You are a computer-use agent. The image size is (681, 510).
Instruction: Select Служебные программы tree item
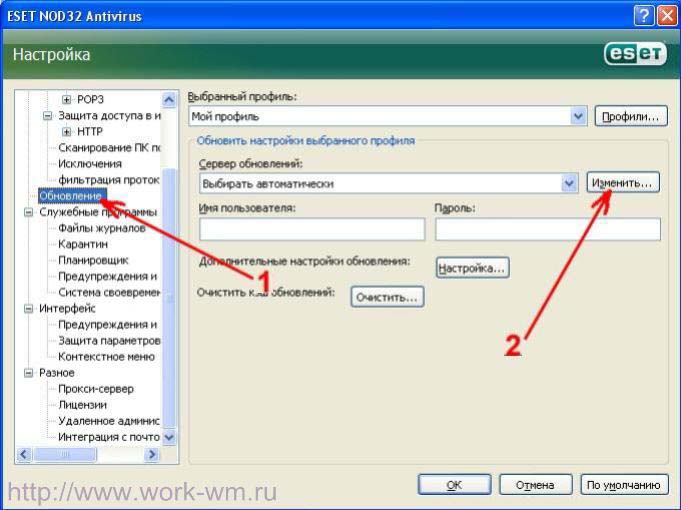(98, 212)
